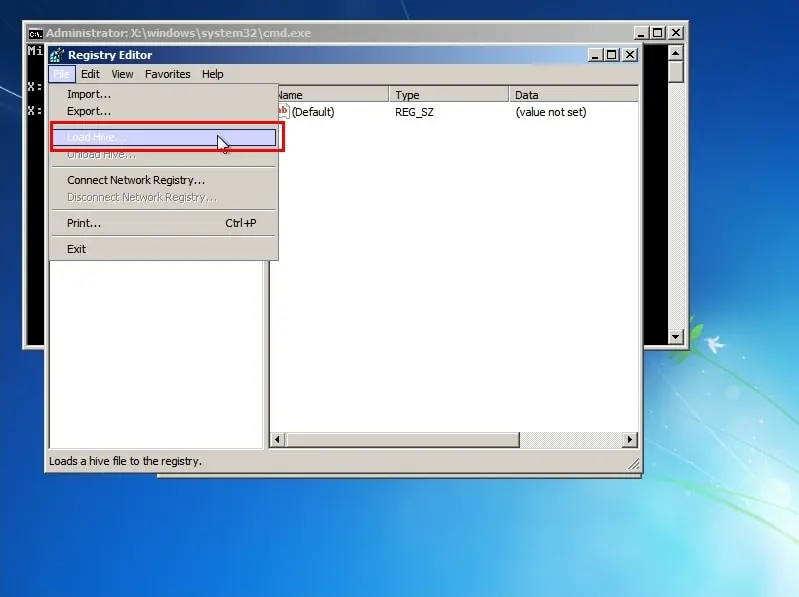The height and width of the screenshot is (597, 799).
Task: Click the right arrow of horizontal scrollbar
Action: pyautogui.click(x=630, y=440)
